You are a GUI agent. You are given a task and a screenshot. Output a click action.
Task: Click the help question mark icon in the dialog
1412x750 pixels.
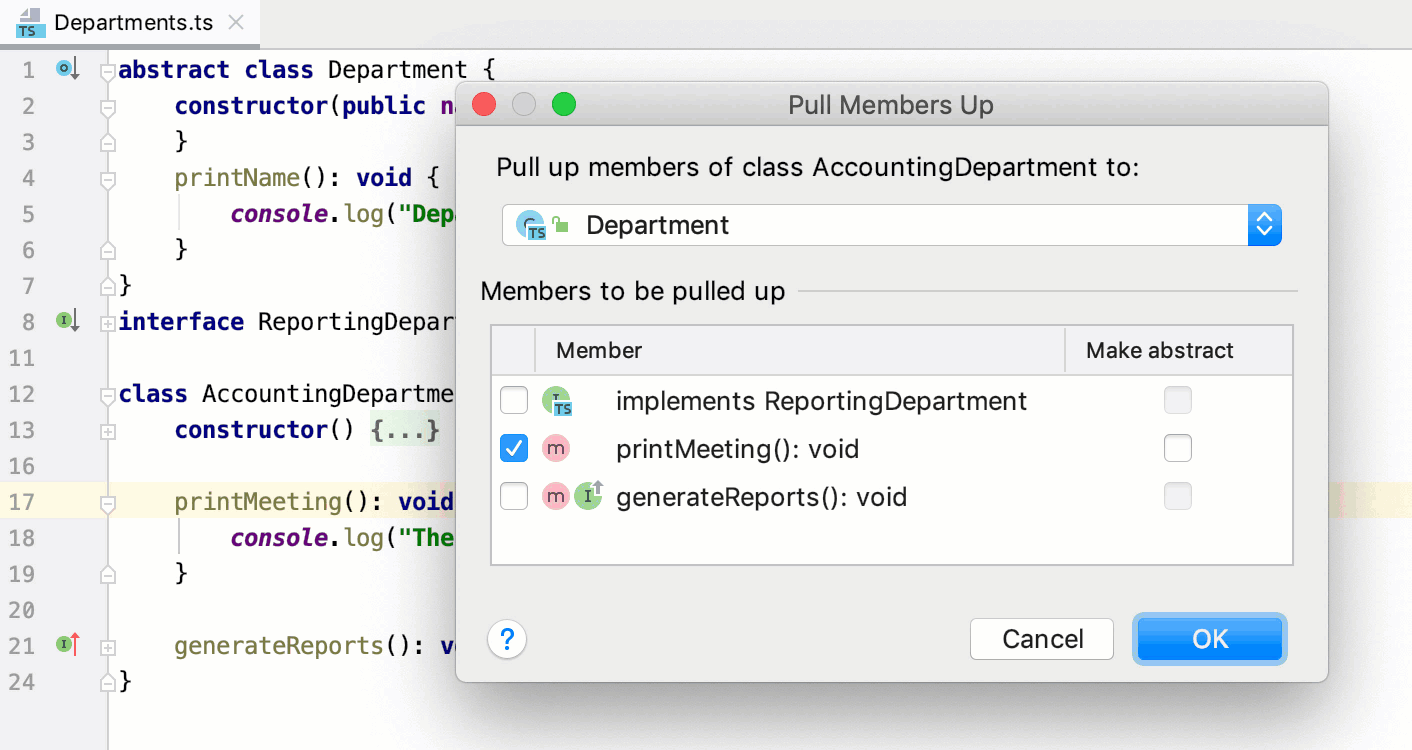coord(507,639)
